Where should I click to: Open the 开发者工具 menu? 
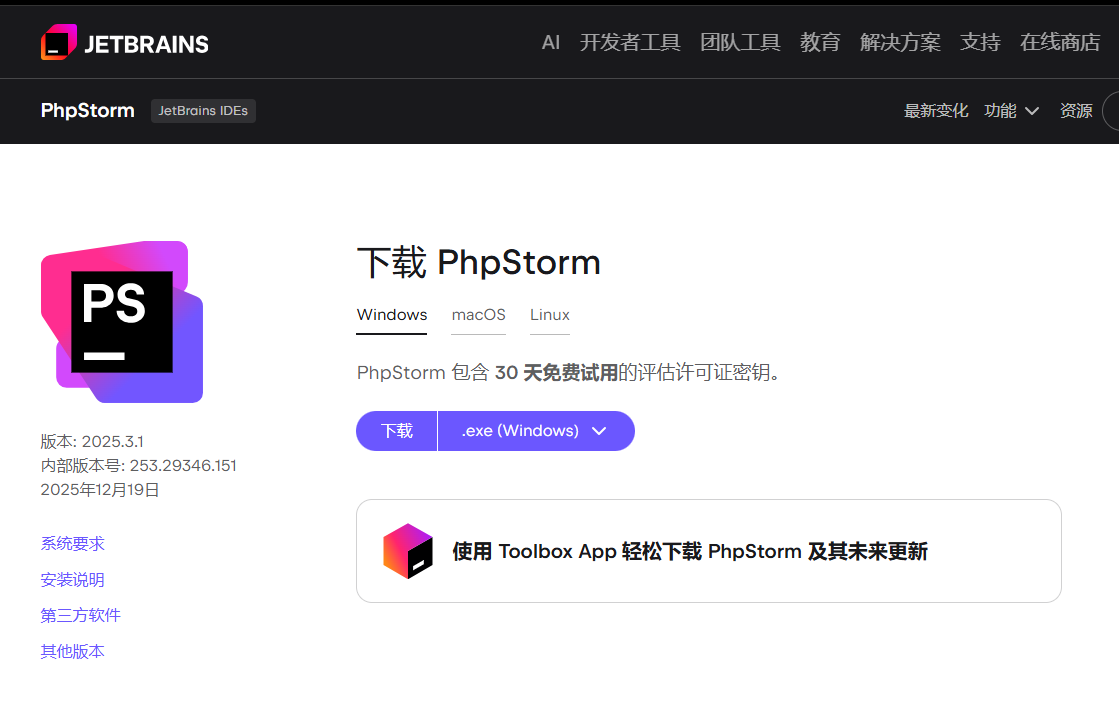point(630,42)
